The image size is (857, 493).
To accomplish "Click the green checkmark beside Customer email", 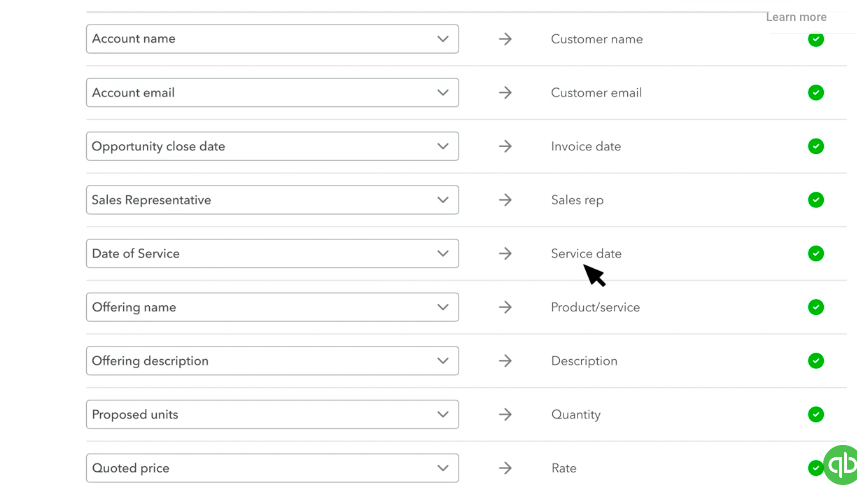I will (x=816, y=93).
